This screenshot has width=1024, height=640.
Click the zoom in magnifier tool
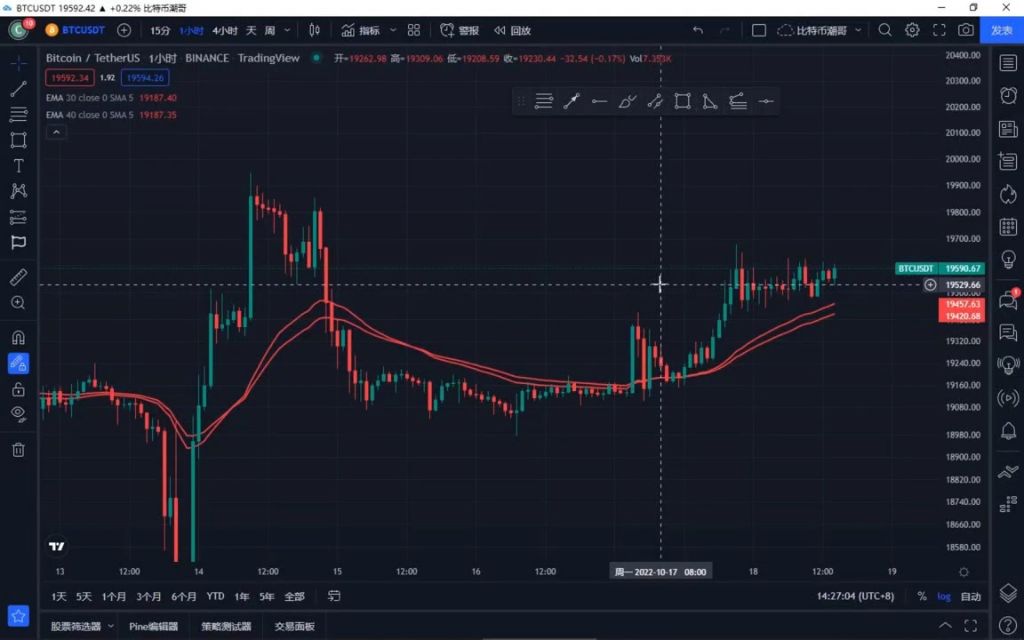18,302
